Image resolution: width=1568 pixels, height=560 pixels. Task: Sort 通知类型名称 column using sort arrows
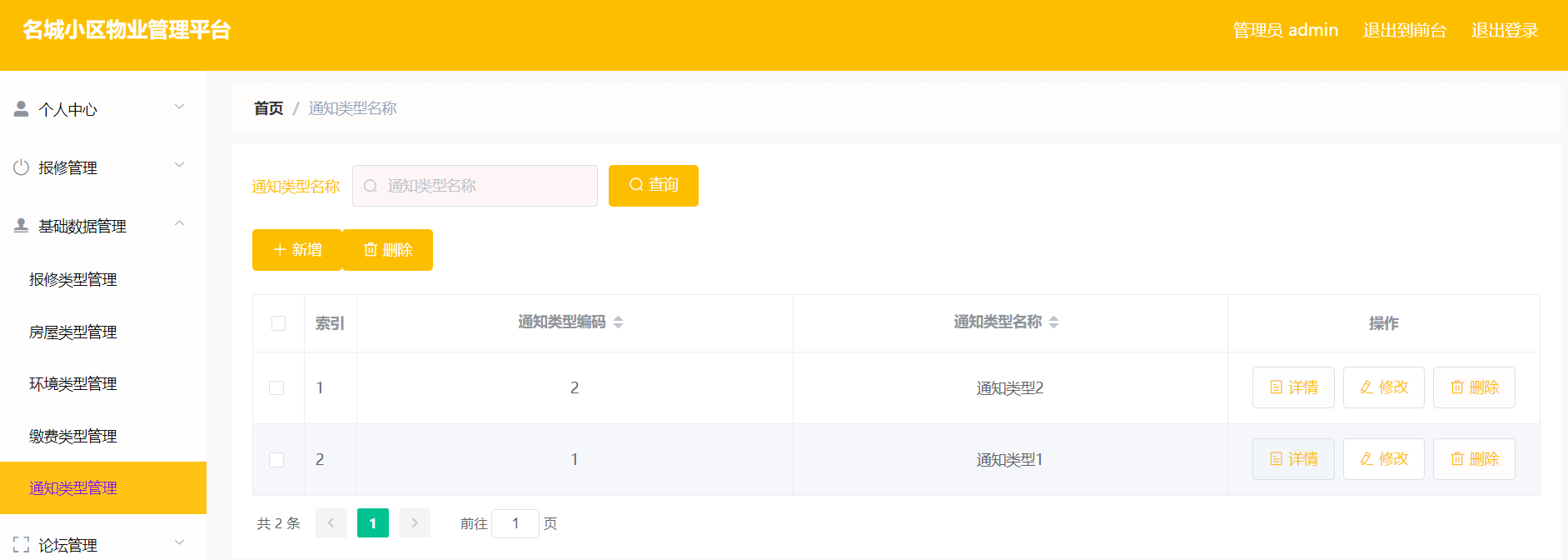tap(1053, 322)
